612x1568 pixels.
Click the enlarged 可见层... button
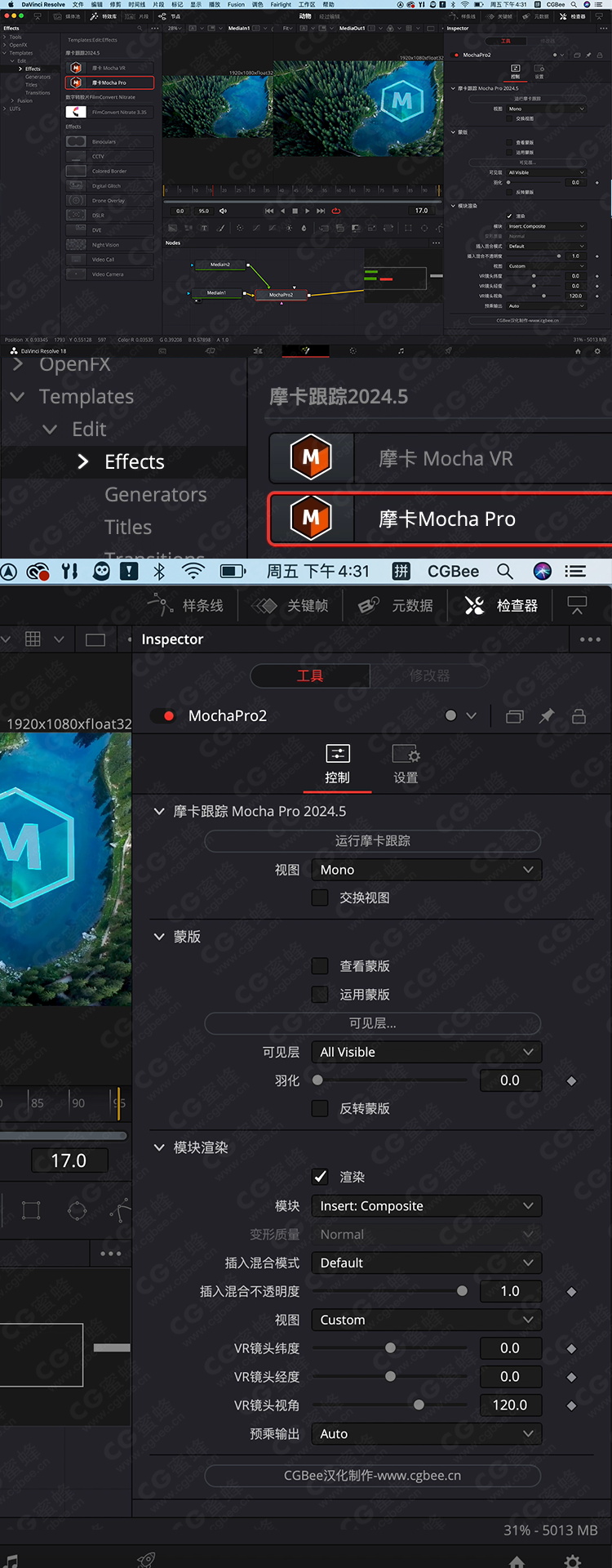(373, 1023)
